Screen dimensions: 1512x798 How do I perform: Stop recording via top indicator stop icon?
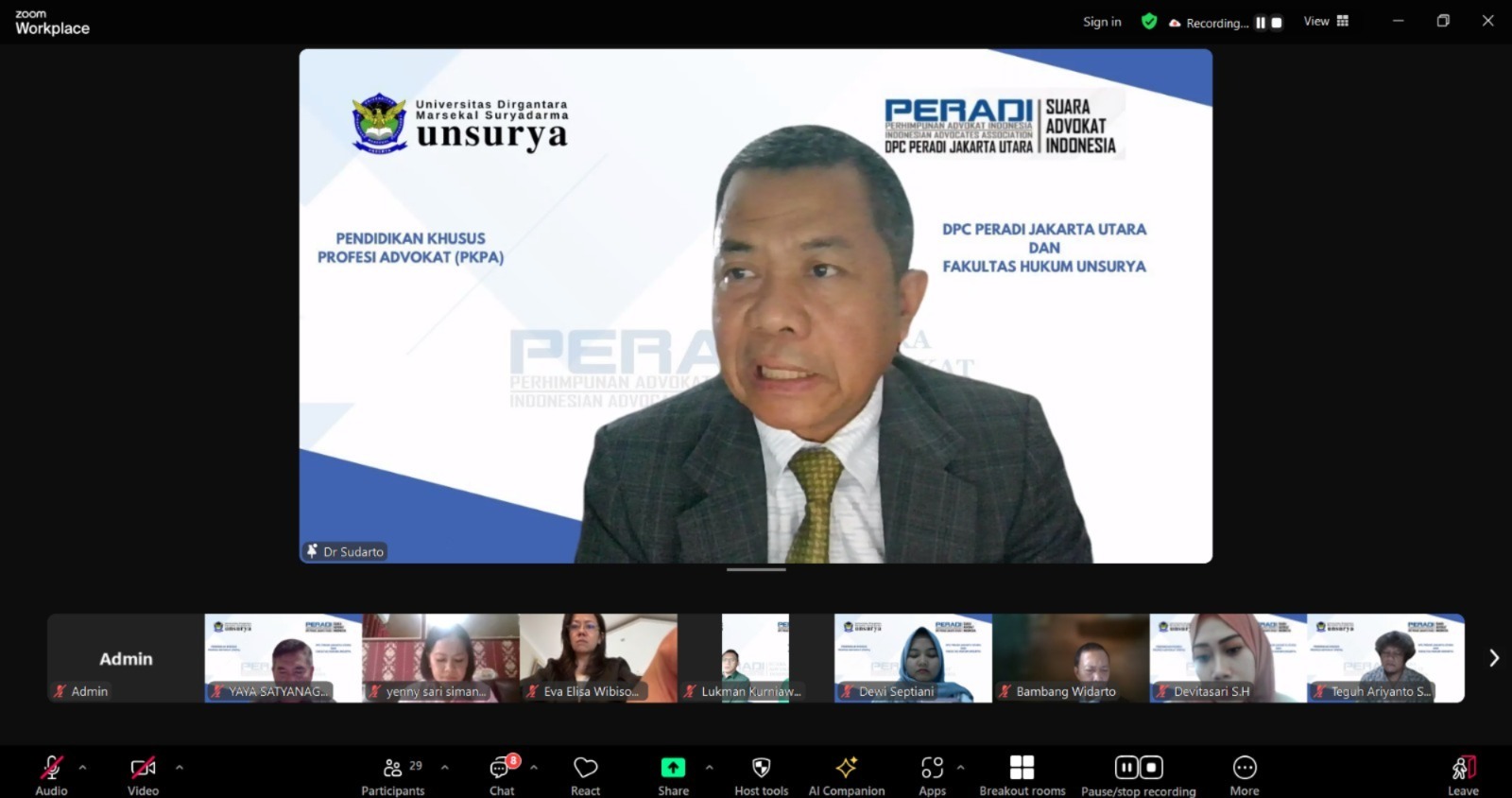1277,23
